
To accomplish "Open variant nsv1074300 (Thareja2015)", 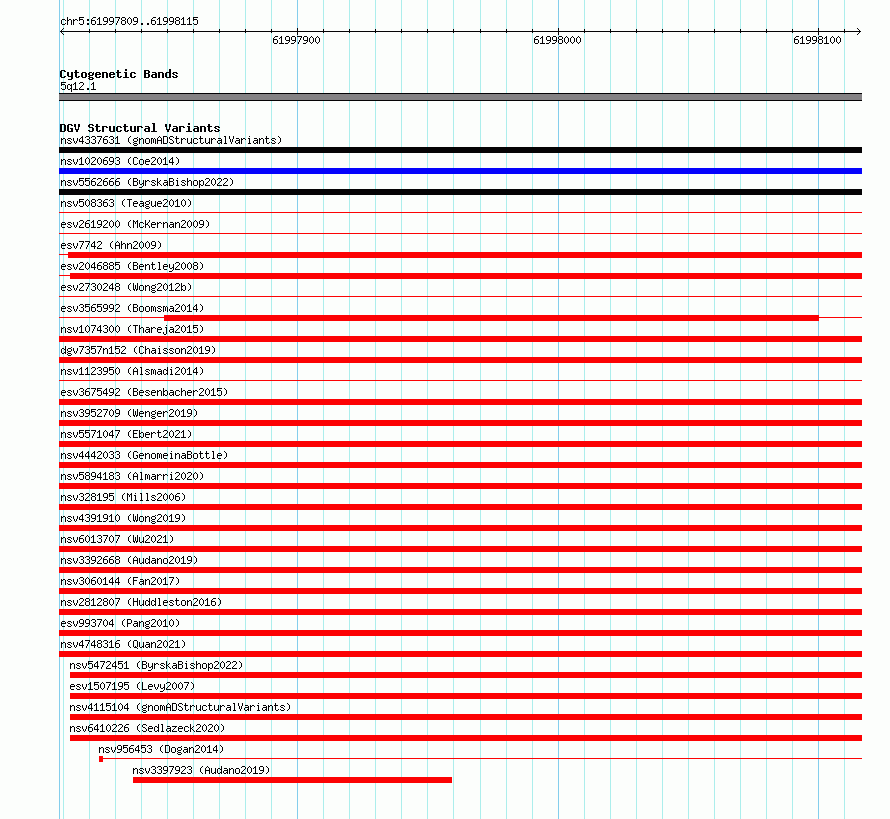I will point(132,329).
